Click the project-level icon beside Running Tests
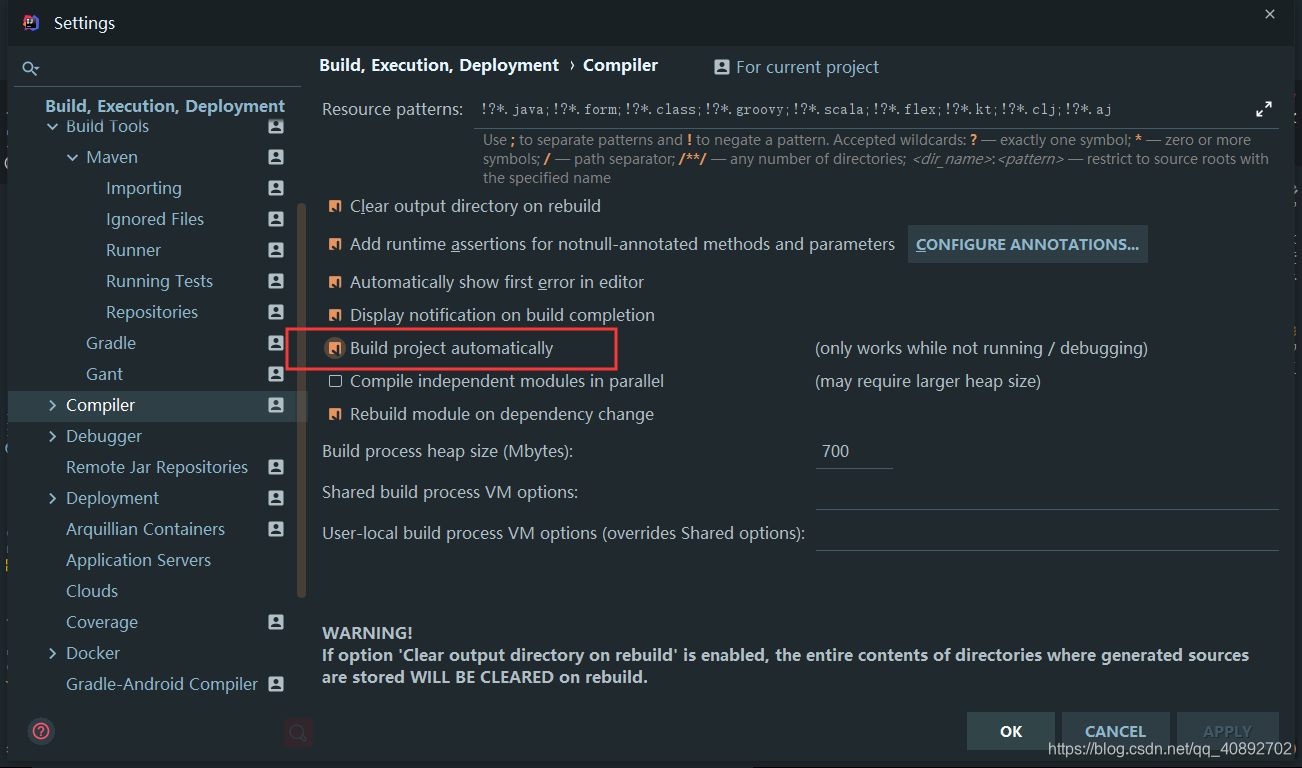Screen dimensions: 1302x768 276,281
